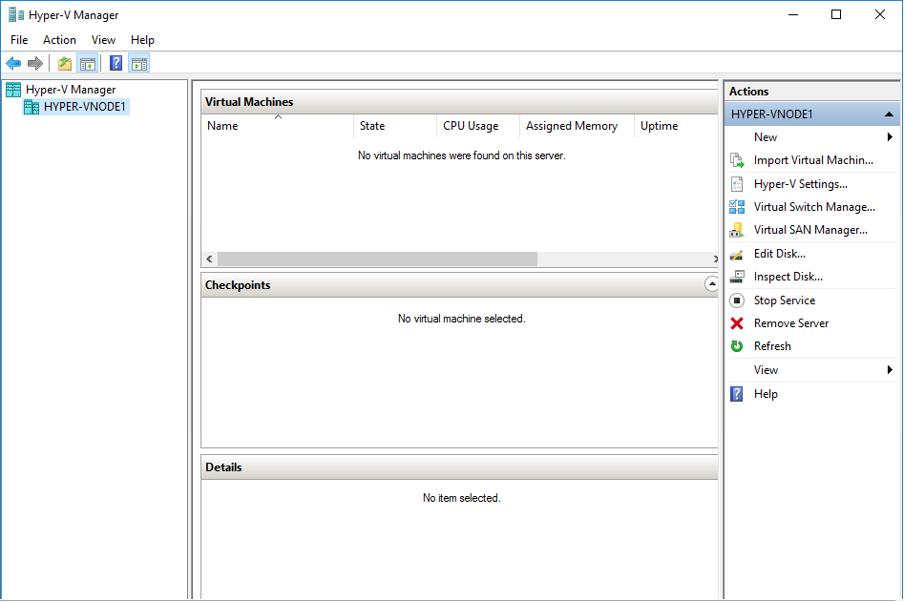
Task: Click Refresh in Actions pane
Action: click(772, 346)
